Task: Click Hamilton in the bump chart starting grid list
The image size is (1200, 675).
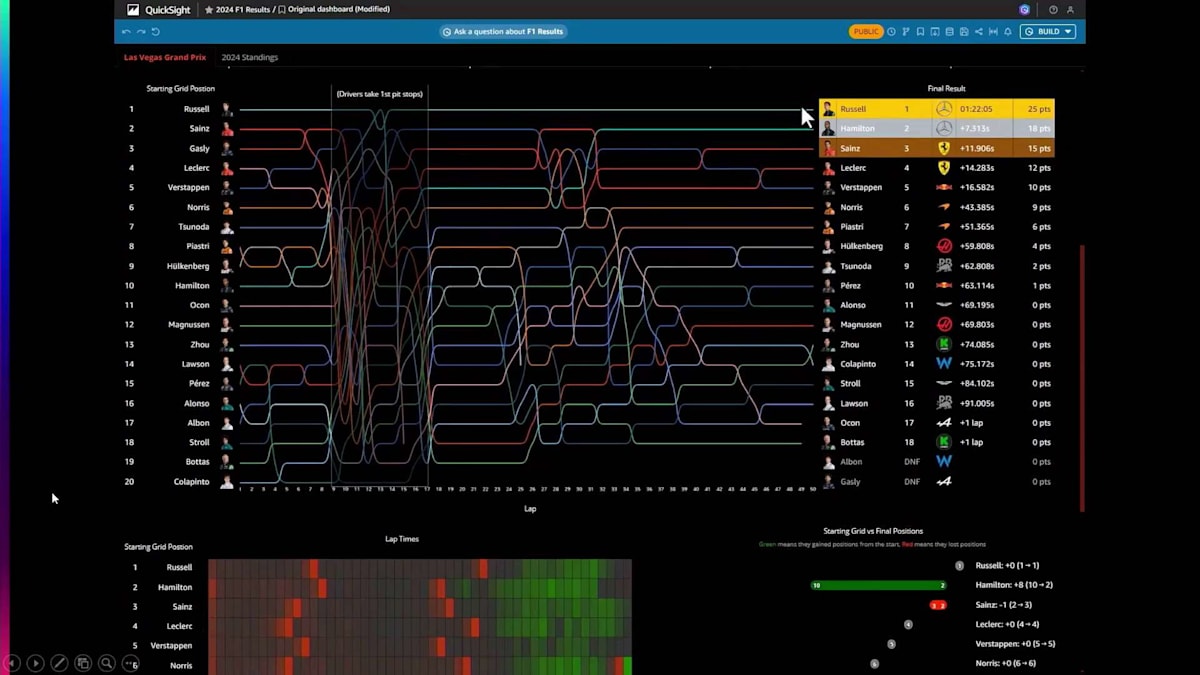Action: [x=193, y=285]
